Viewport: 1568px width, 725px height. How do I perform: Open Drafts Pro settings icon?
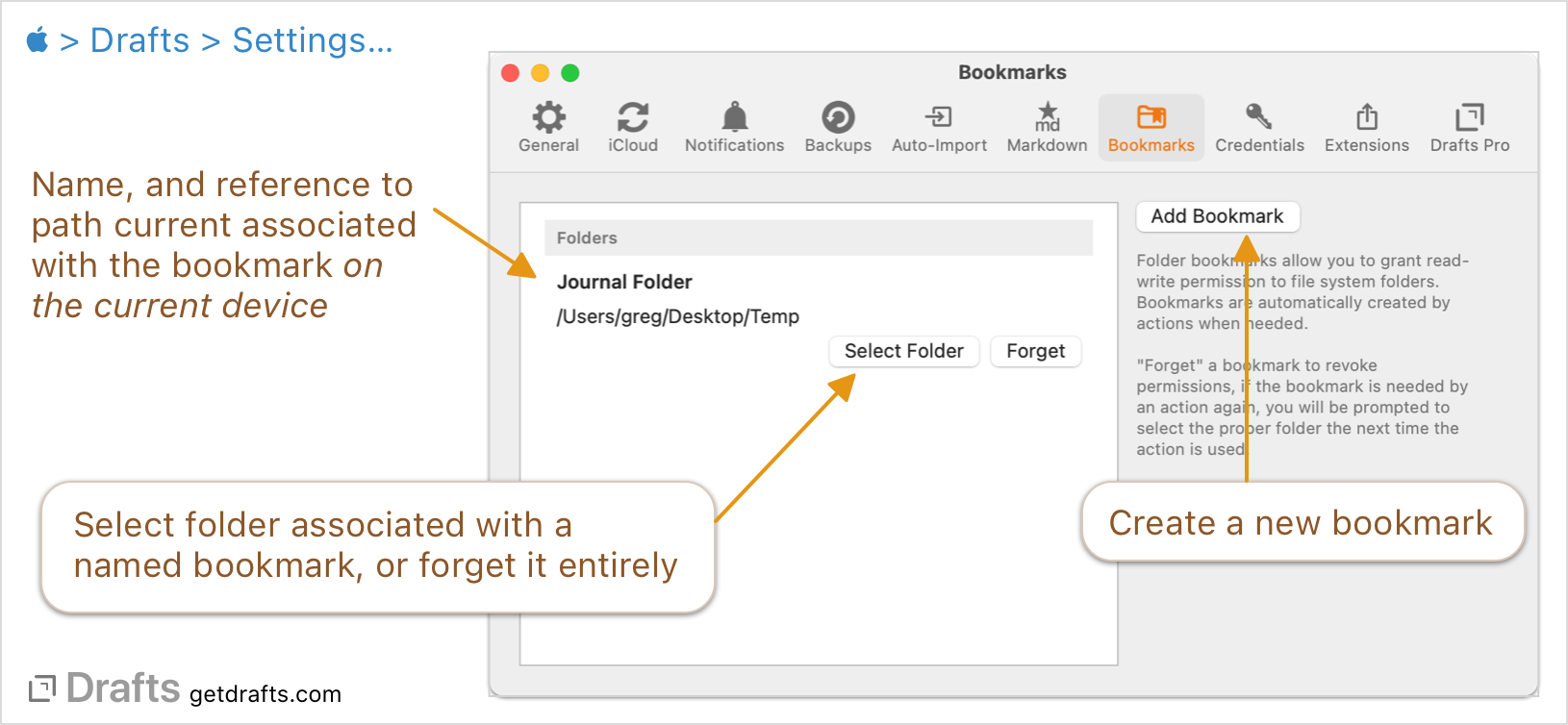(1470, 117)
